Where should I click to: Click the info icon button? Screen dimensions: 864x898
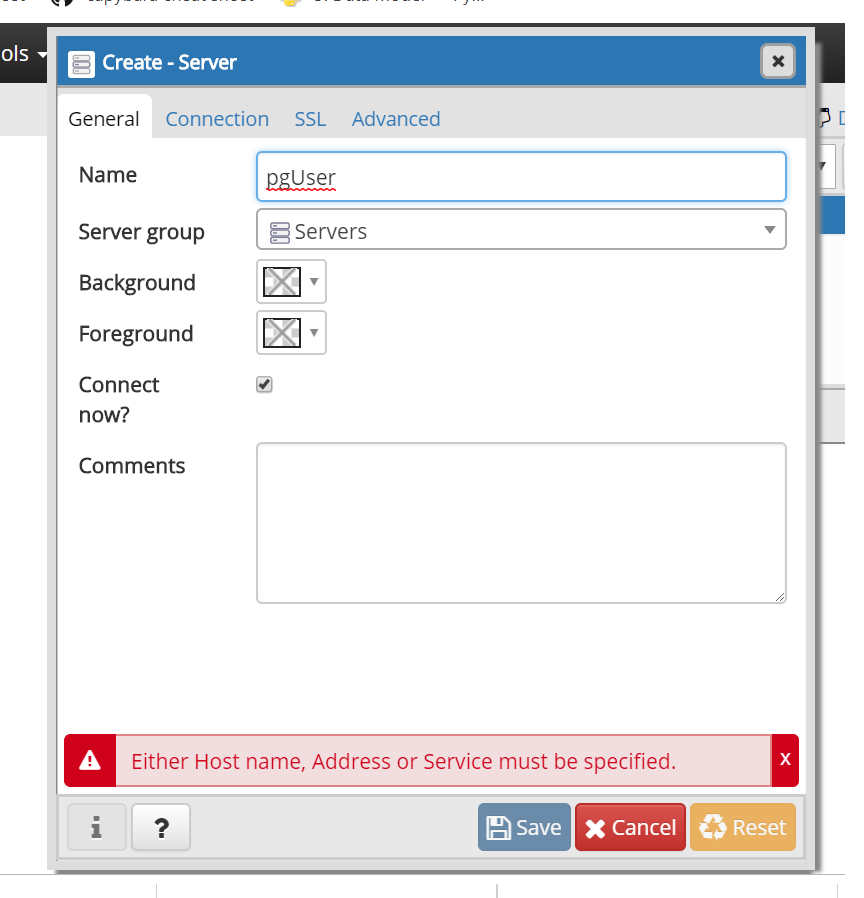[96, 827]
